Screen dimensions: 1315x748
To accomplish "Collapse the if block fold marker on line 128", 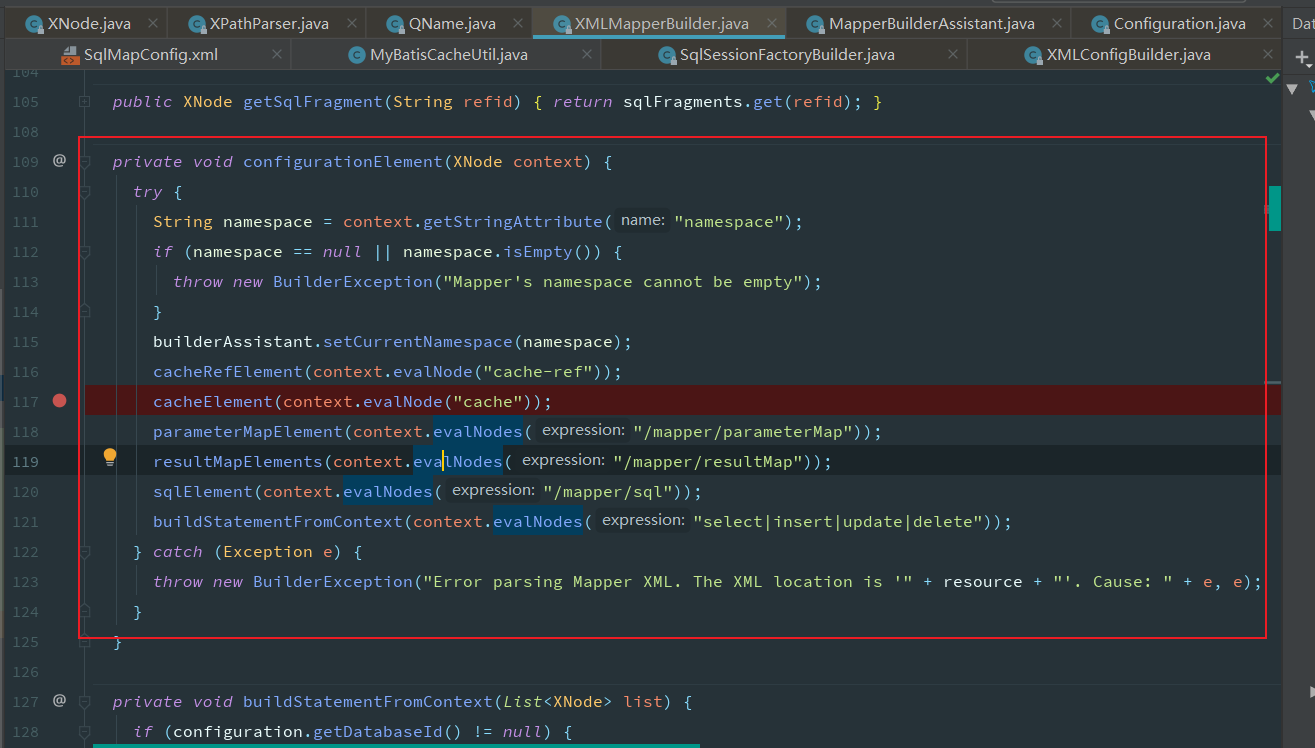I will pyautogui.click(x=85, y=732).
